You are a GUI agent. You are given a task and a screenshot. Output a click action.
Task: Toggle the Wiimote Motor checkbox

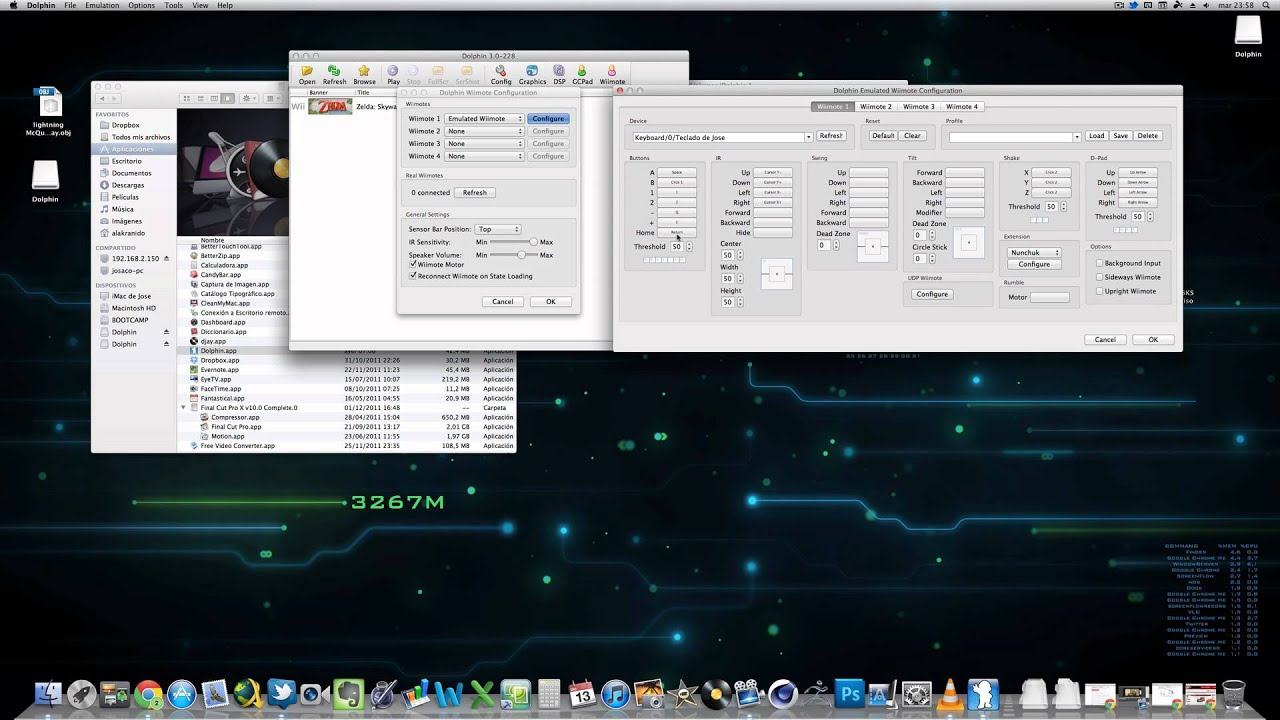coord(413,265)
